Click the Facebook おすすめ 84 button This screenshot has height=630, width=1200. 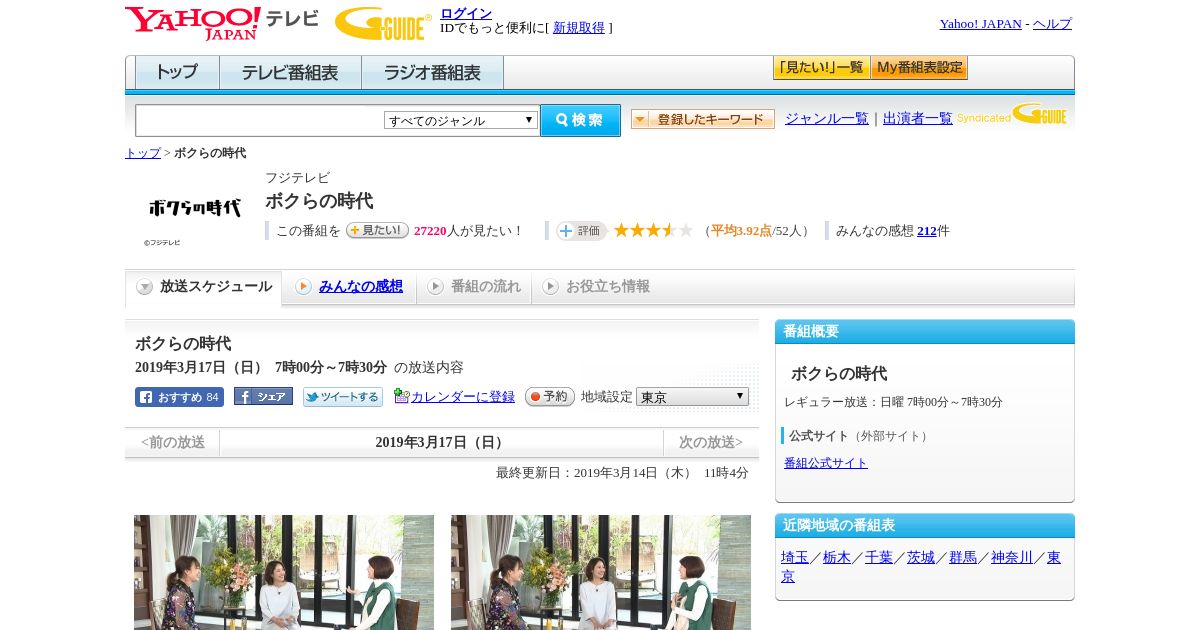[179, 397]
